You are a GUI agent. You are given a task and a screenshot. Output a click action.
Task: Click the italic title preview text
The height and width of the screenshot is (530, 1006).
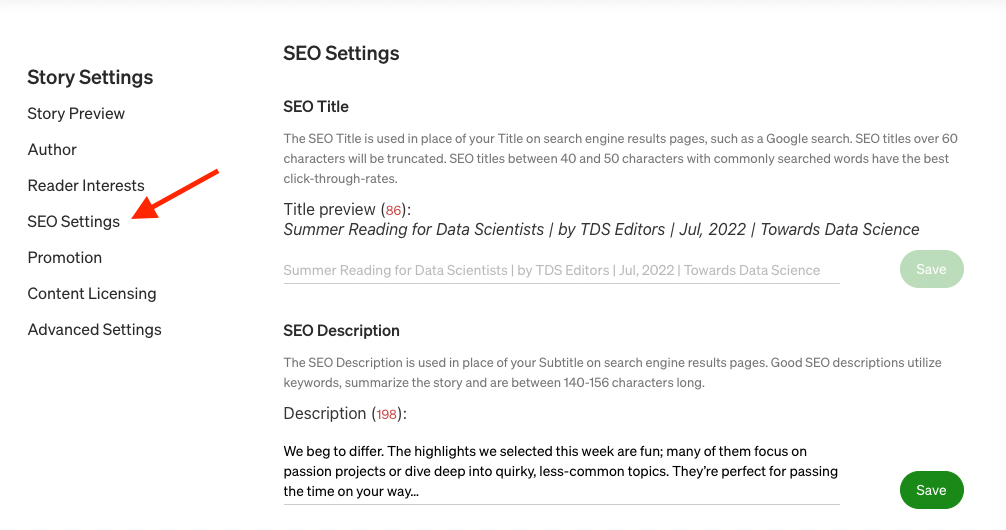point(601,229)
